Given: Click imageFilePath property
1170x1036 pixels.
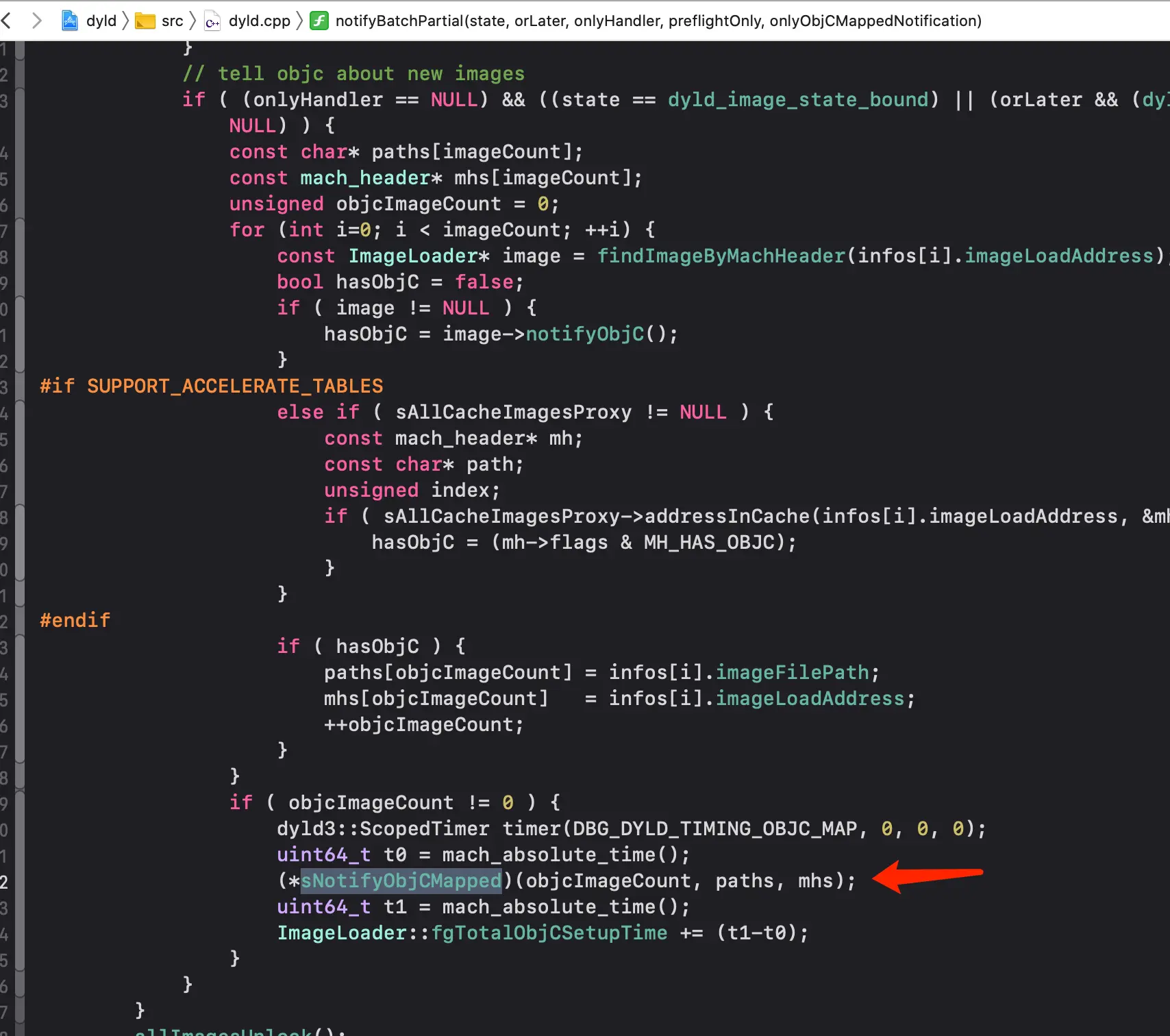Looking at the screenshot, I should tap(793, 672).
